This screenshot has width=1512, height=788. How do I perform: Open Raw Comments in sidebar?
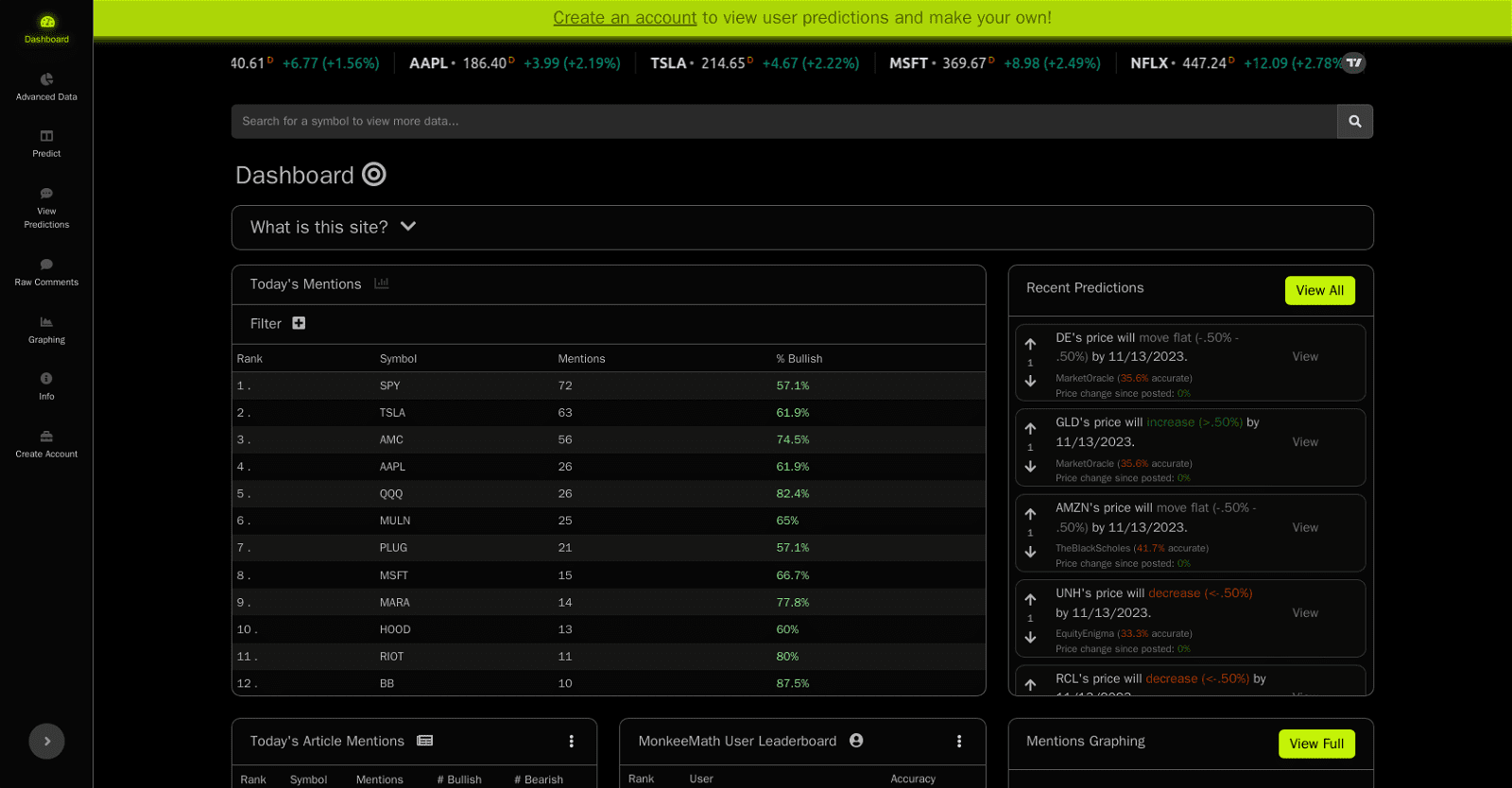46,272
